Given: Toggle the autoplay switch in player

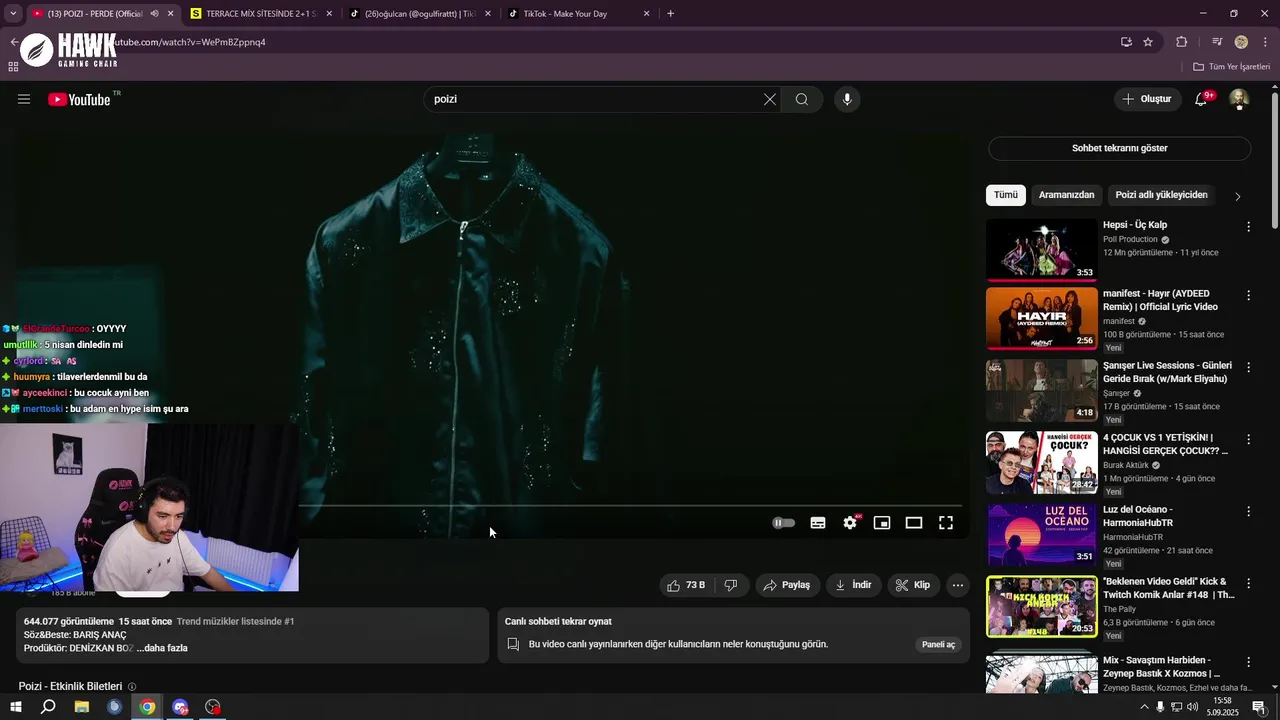Looking at the screenshot, I should (x=784, y=523).
